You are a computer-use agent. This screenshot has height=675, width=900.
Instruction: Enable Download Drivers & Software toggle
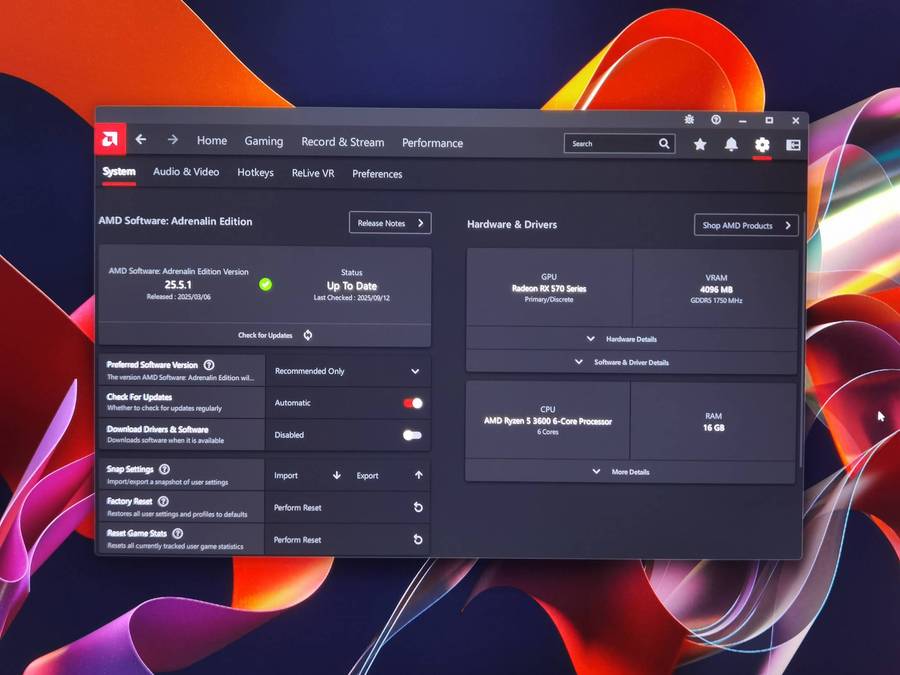click(x=411, y=435)
